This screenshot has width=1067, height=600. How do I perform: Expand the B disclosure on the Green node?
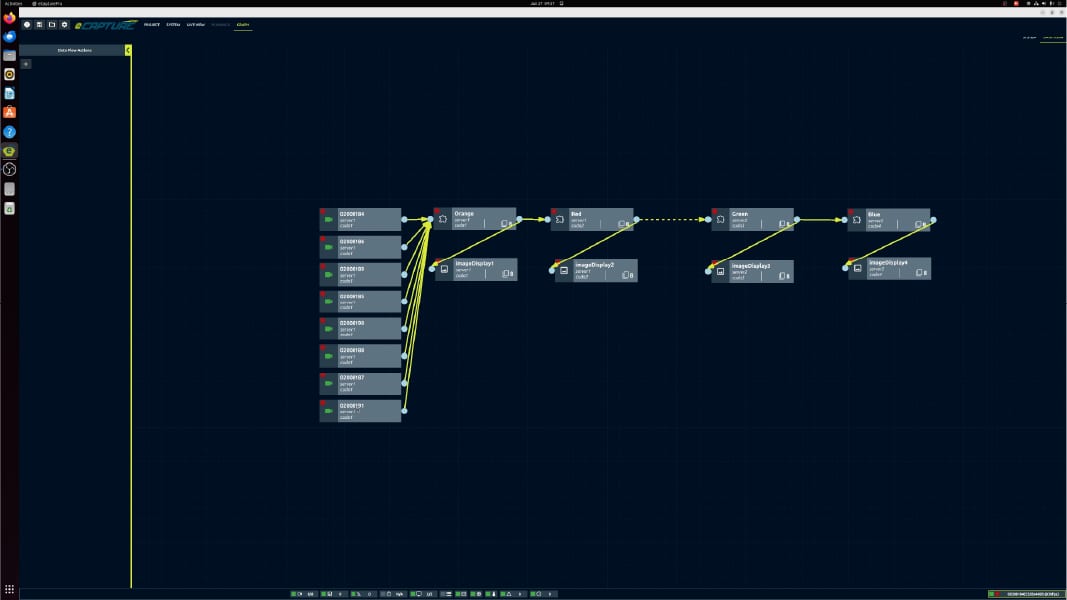[787, 222]
